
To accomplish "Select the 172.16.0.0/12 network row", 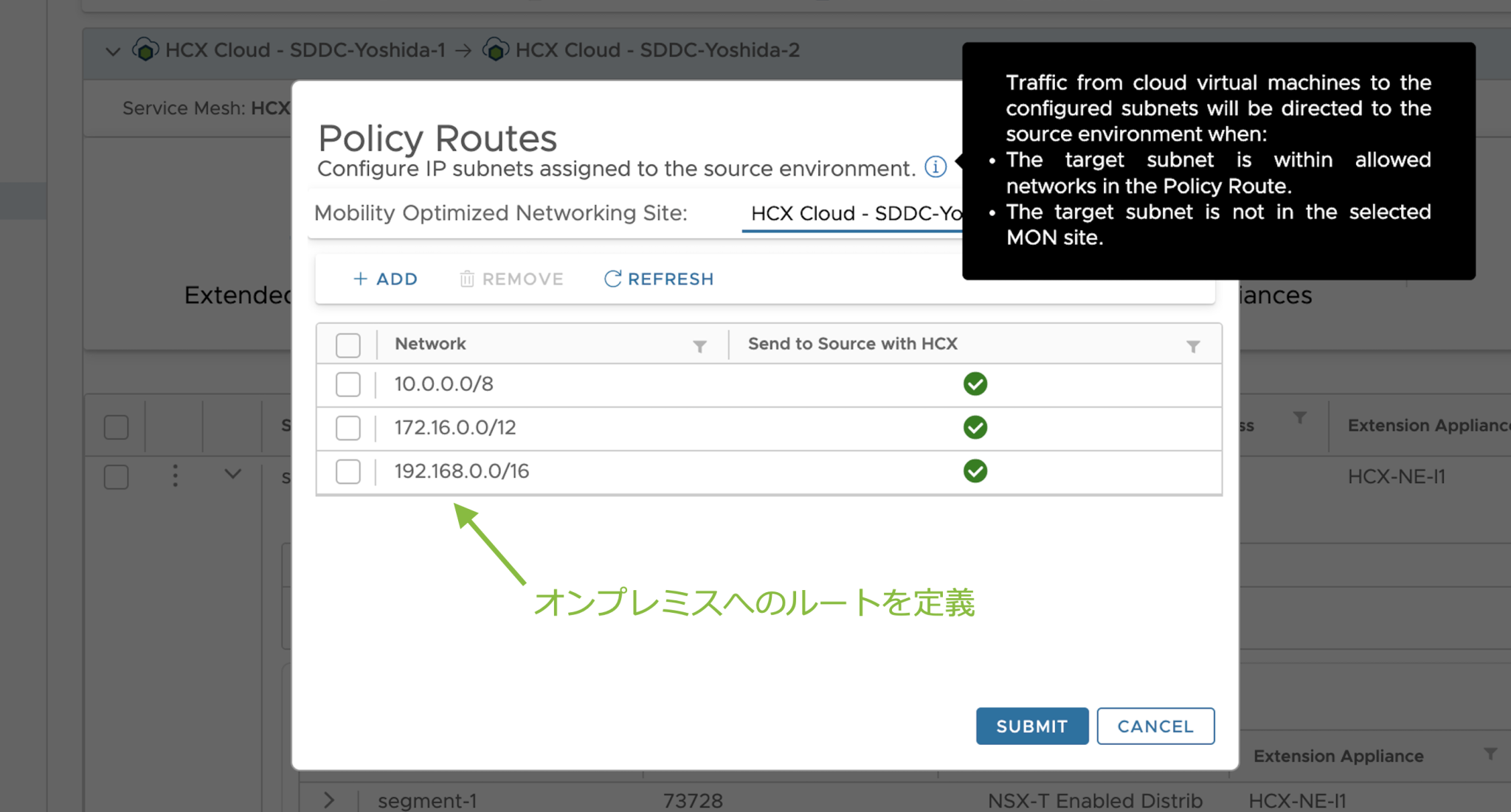I will click(347, 428).
